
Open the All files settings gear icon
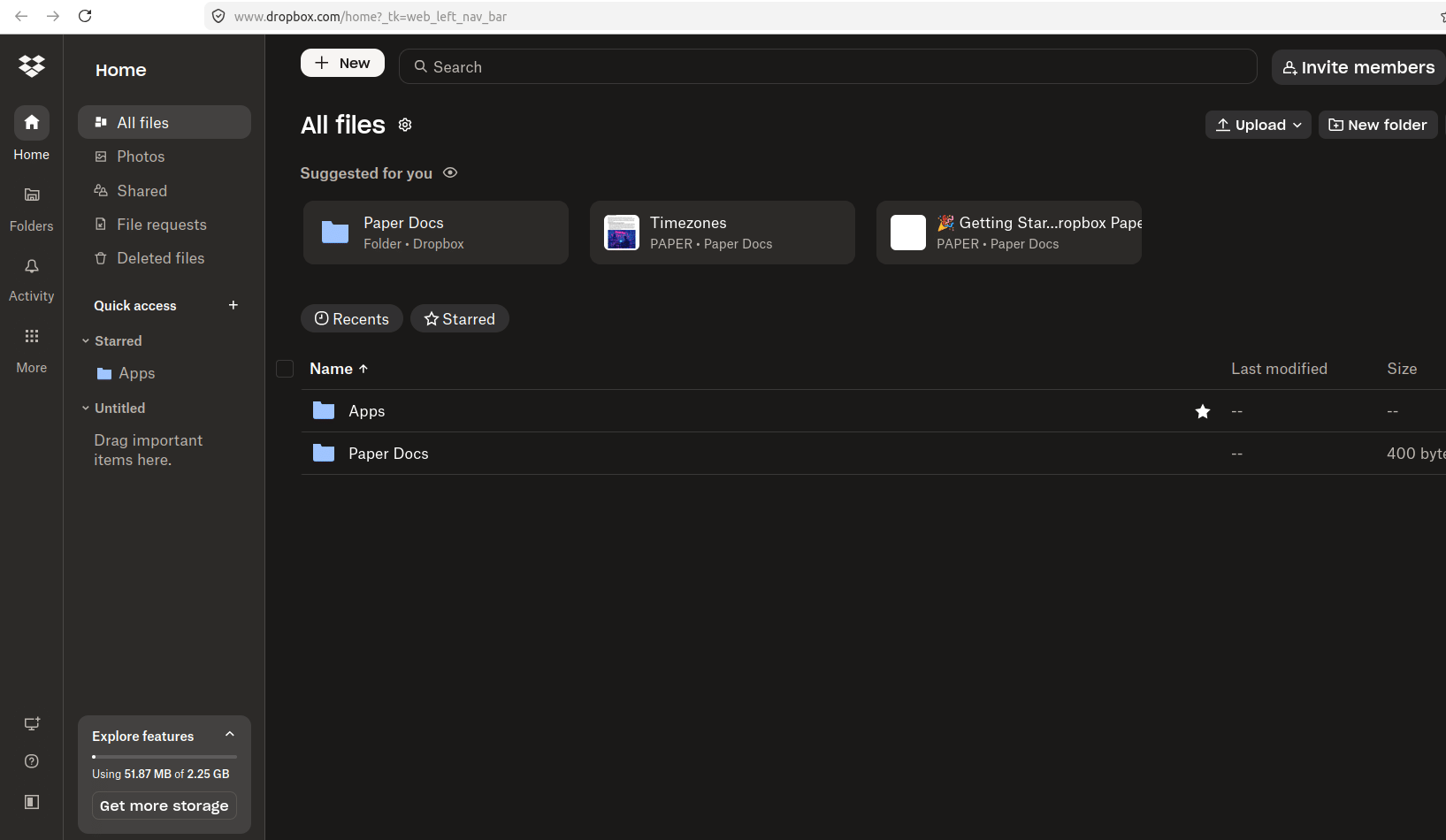tap(405, 125)
